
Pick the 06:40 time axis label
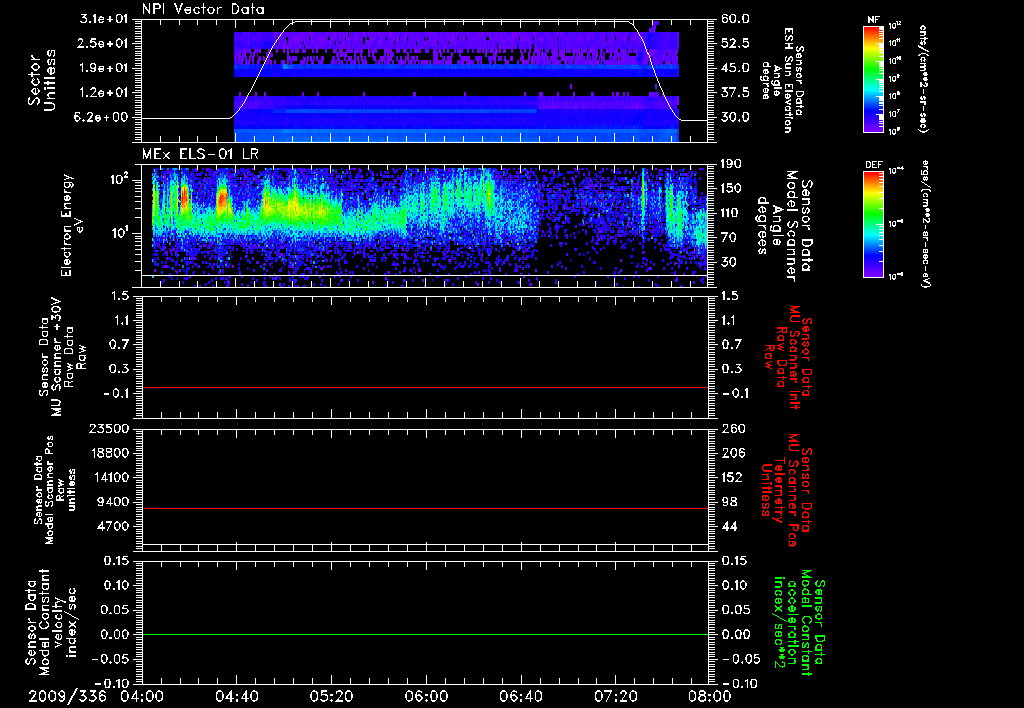pos(520,696)
